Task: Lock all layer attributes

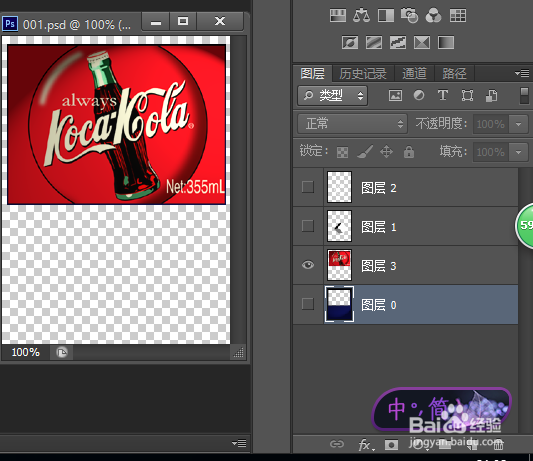Action: [409, 152]
